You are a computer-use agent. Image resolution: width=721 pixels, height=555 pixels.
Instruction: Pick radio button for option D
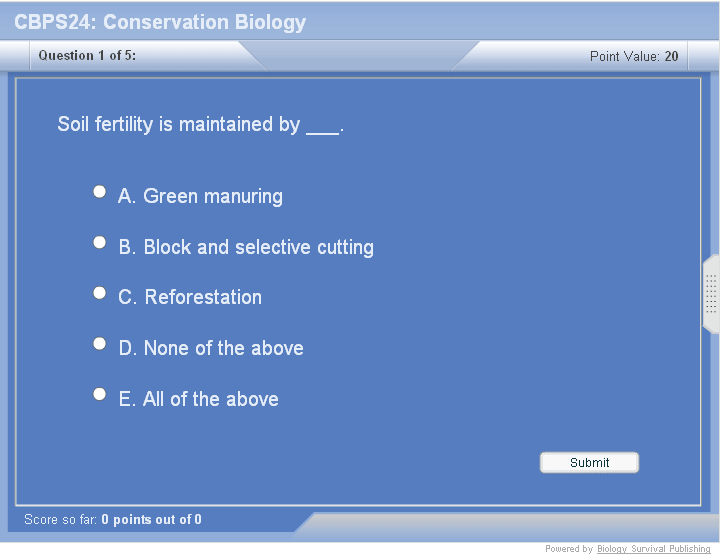pyautogui.click(x=99, y=343)
